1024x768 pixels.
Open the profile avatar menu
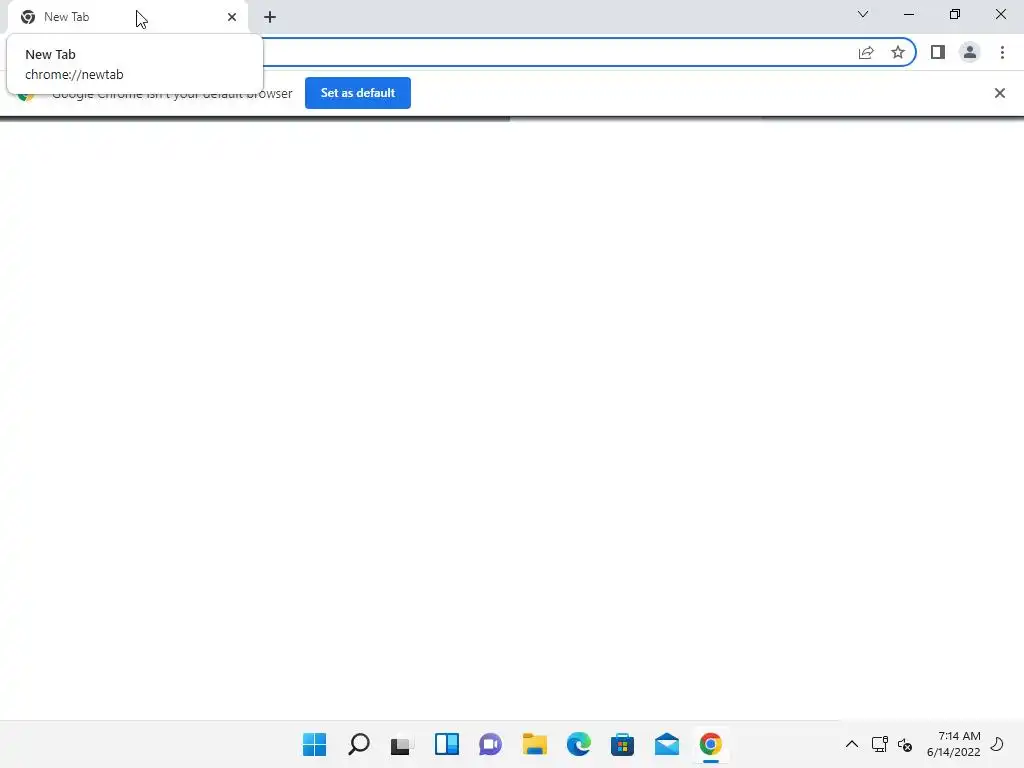pos(970,52)
